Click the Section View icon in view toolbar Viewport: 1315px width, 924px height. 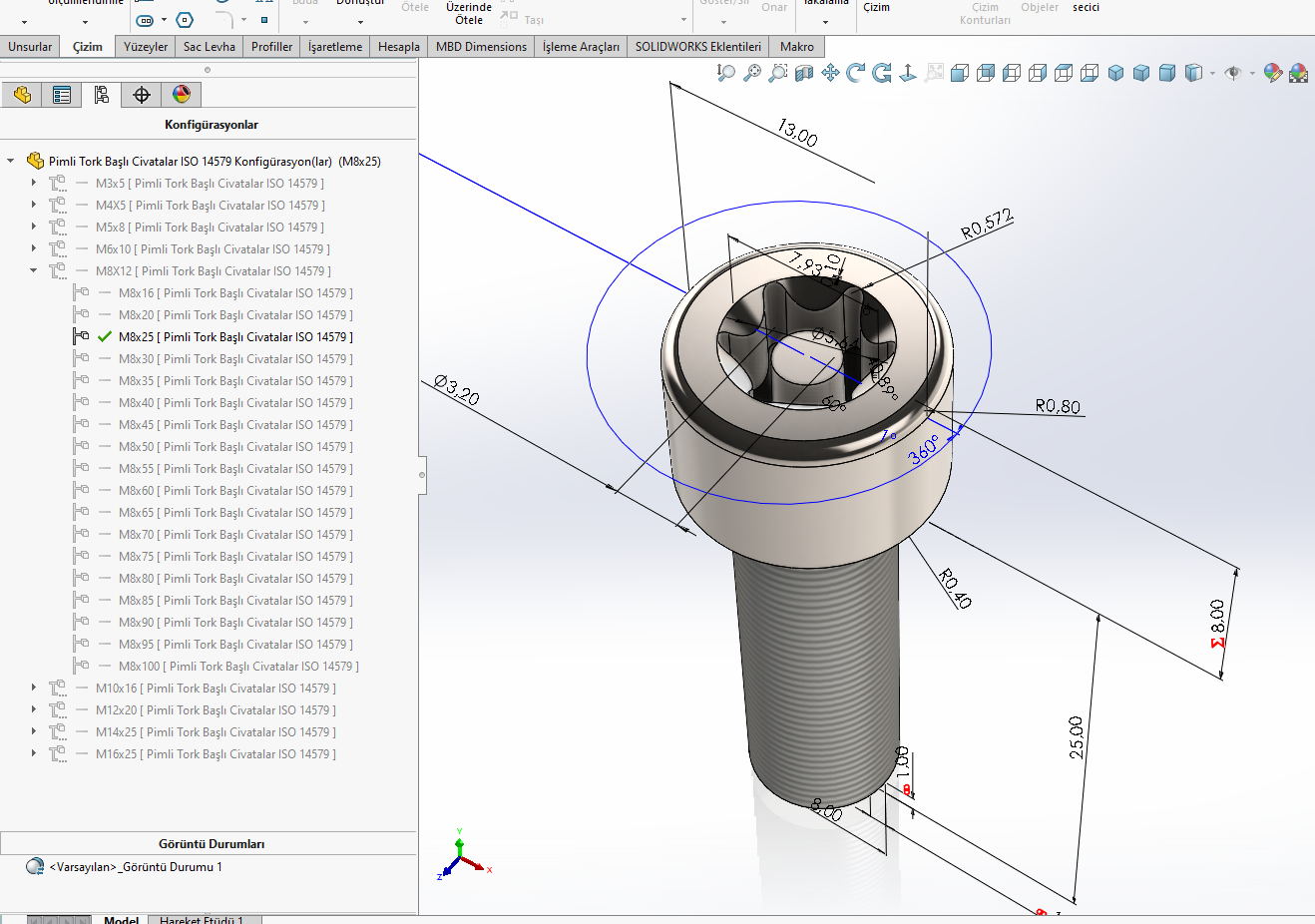point(804,73)
